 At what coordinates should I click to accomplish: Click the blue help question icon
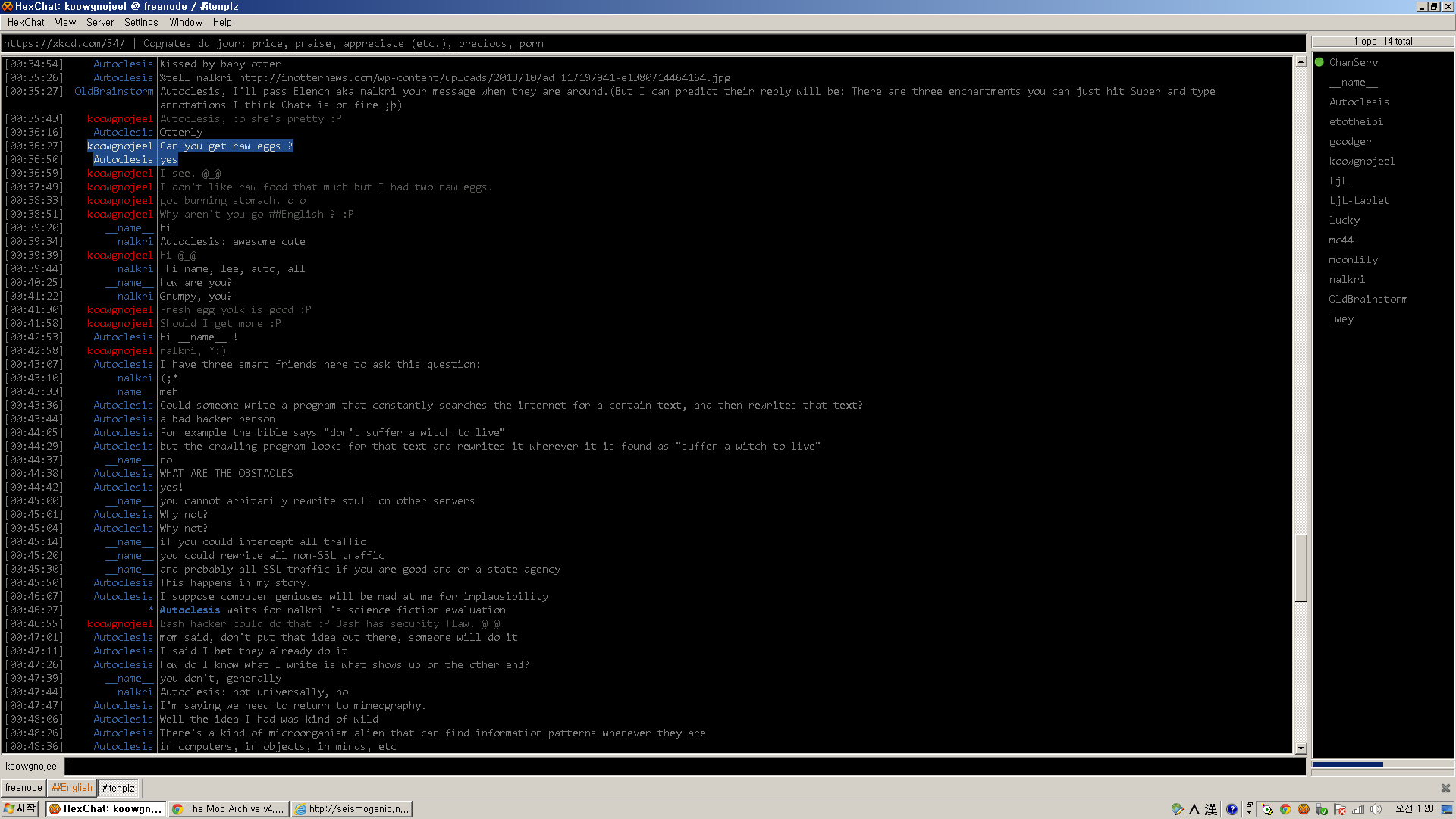(1232, 809)
